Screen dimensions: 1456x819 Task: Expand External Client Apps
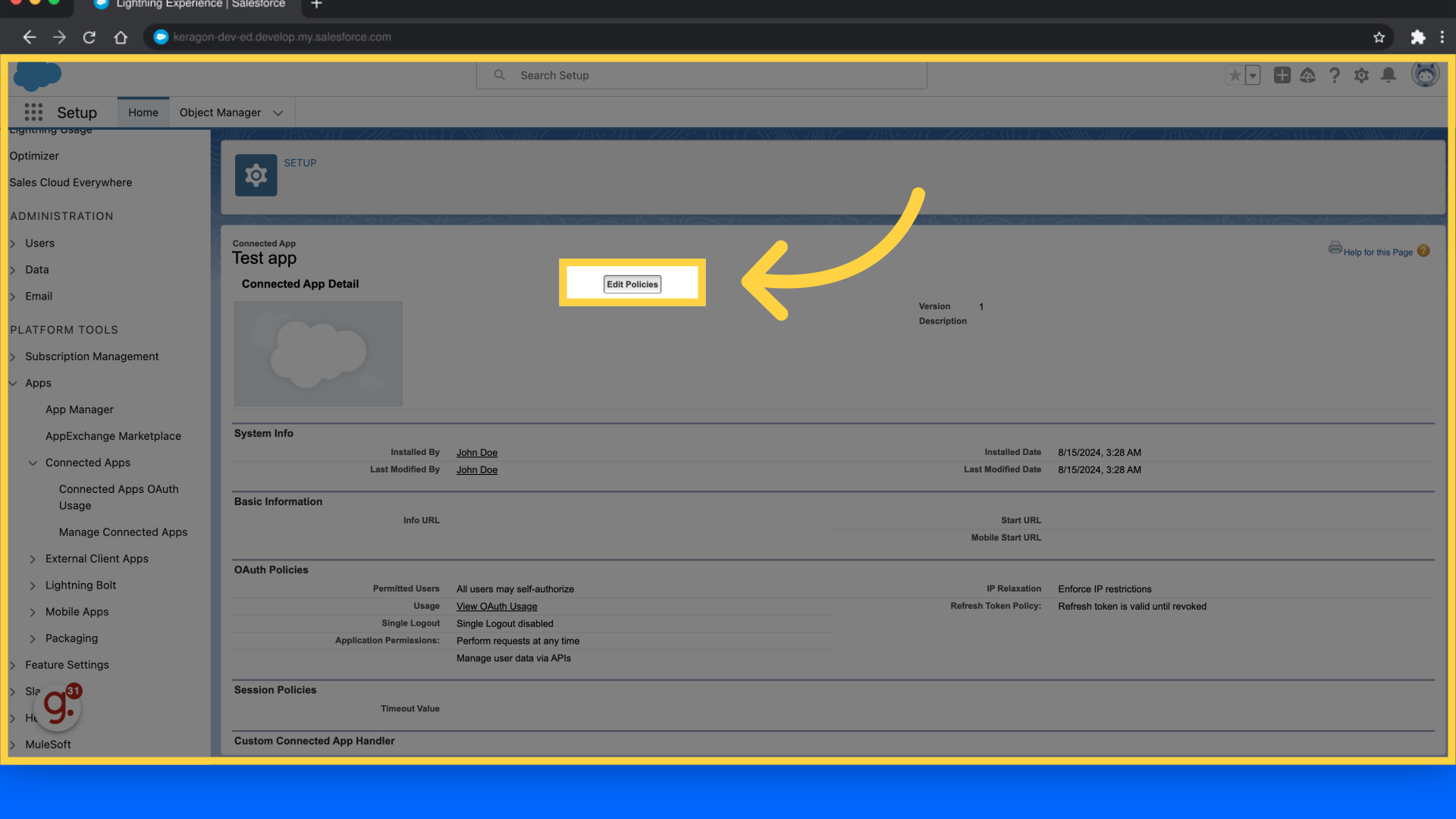33,559
